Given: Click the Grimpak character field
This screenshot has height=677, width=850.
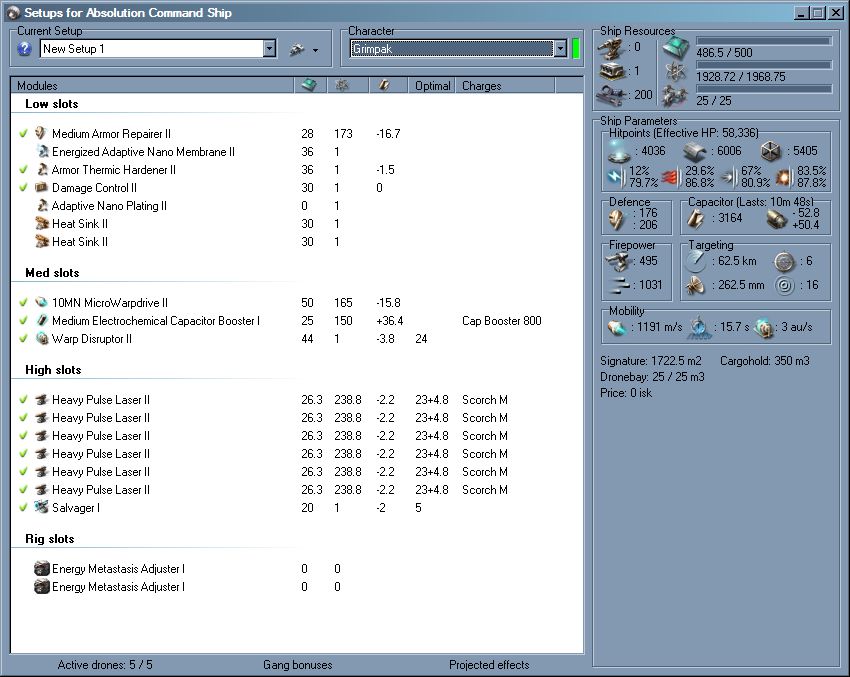Looking at the screenshot, I should (452, 49).
